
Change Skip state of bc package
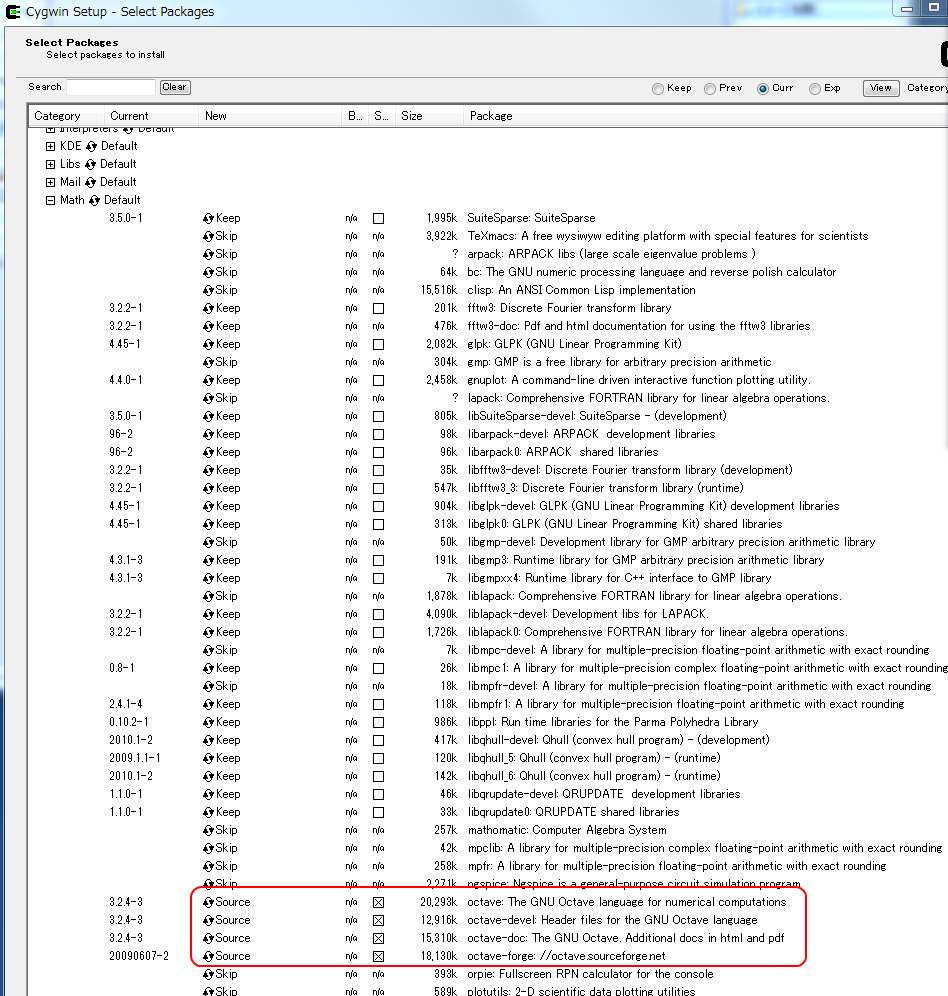pyautogui.click(x=208, y=273)
